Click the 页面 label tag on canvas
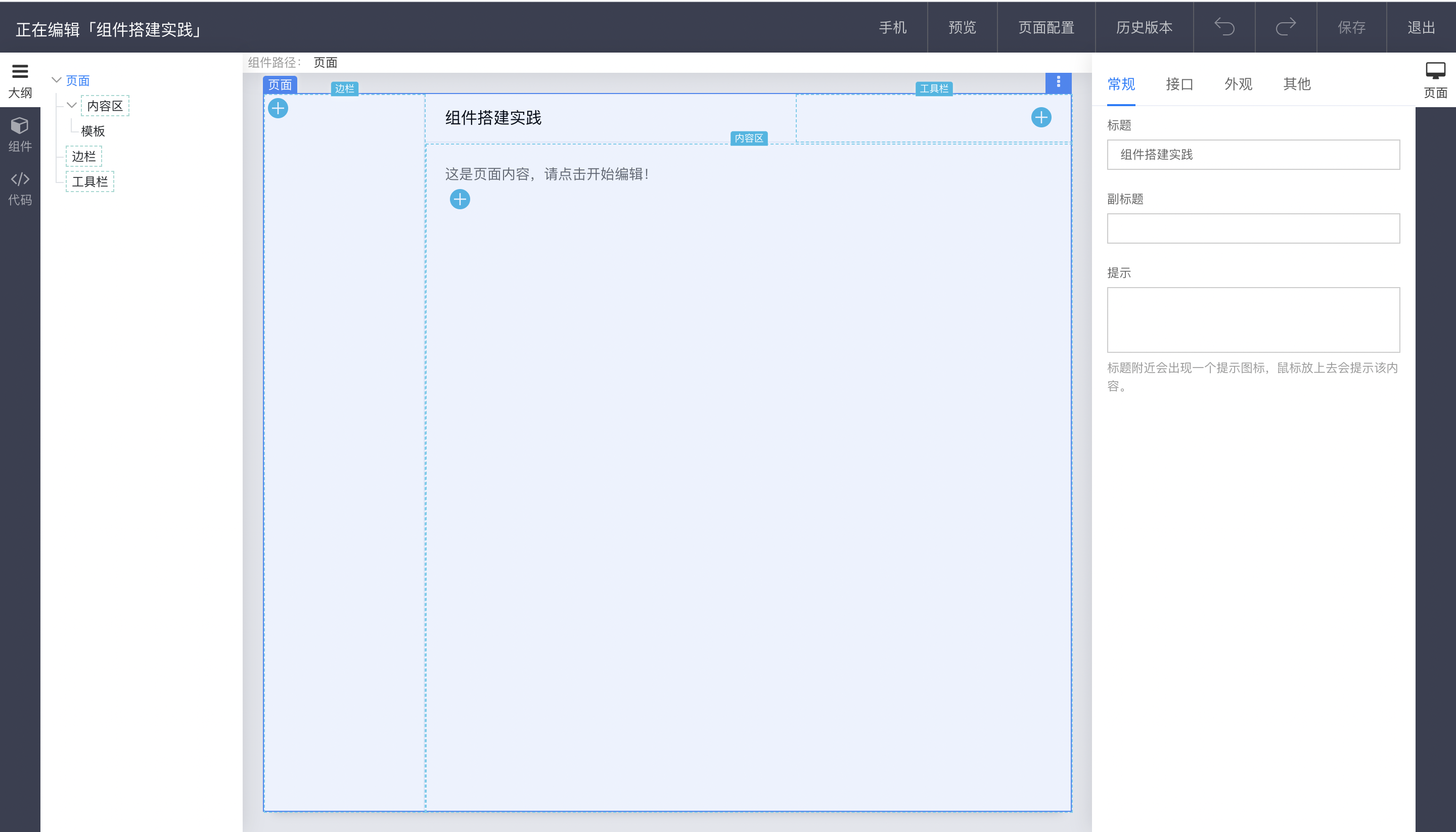Viewport: 1456px width, 832px height. click(x=280, y=84)
